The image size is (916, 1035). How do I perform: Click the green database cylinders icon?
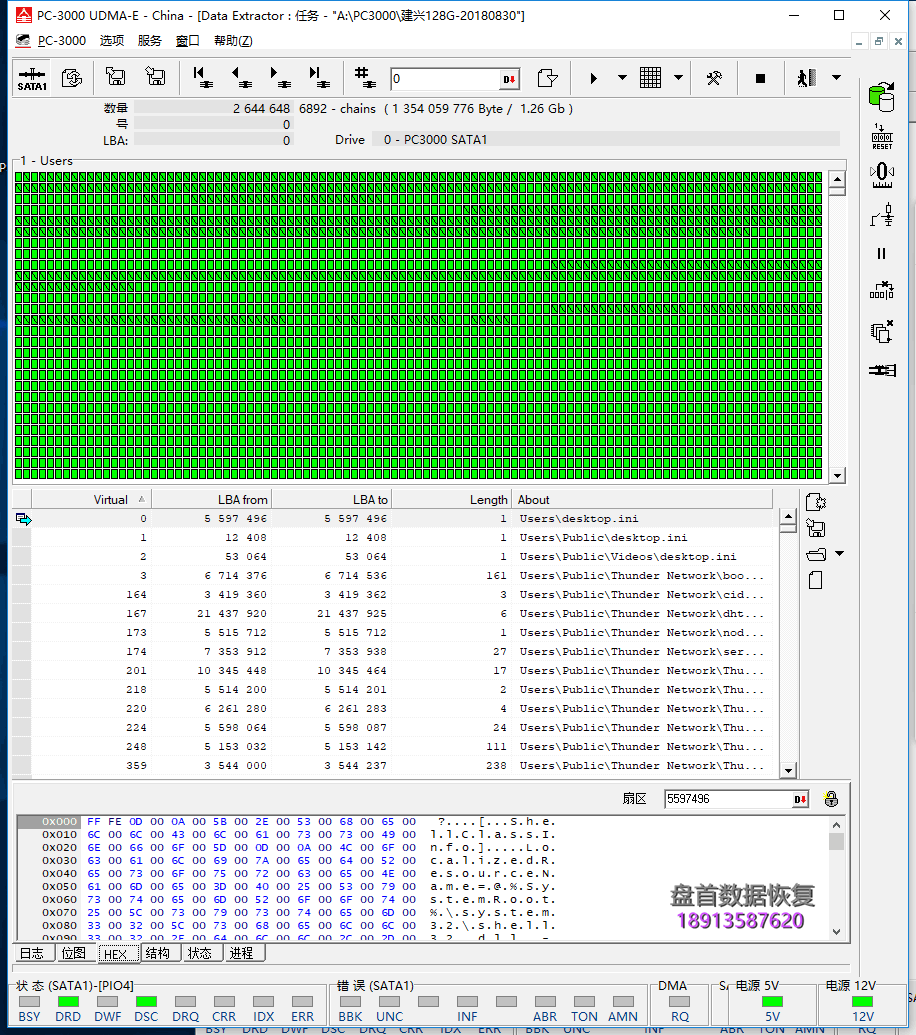pos(881,97)
